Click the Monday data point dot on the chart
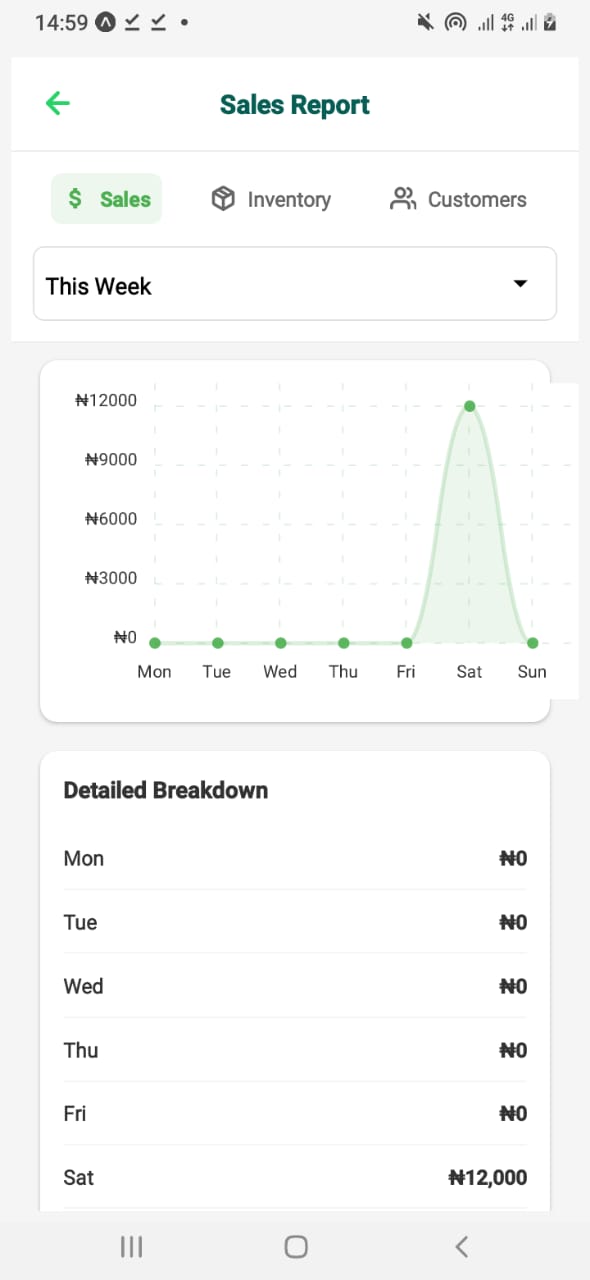 tap(154, 643)
